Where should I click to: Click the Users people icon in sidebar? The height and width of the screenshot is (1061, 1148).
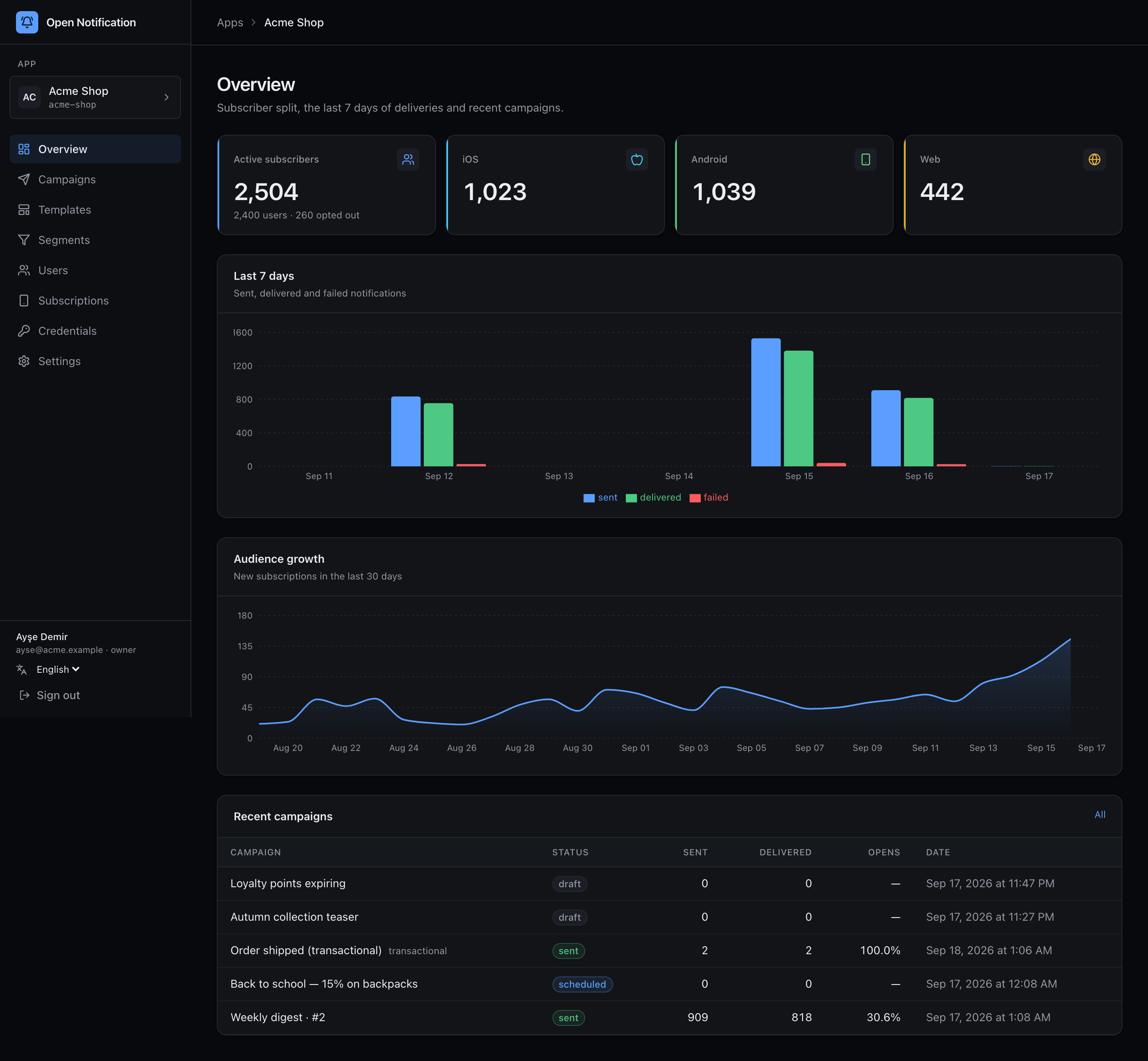point(24,270)
